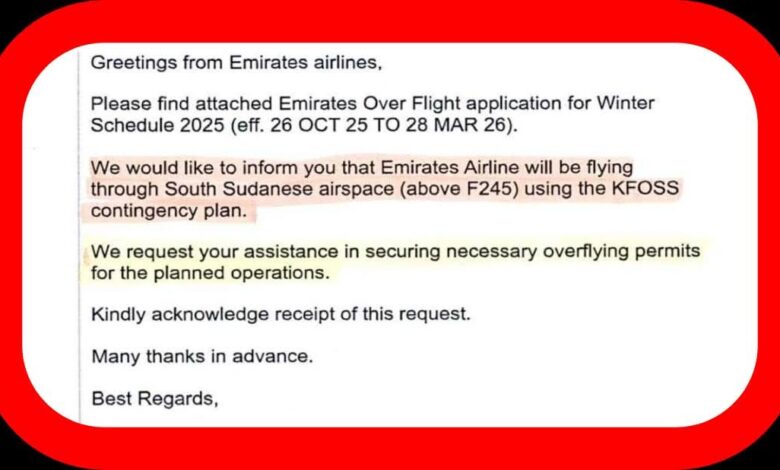Click the "Kindly acknowledge receipt of this request." line

[280, 314]
